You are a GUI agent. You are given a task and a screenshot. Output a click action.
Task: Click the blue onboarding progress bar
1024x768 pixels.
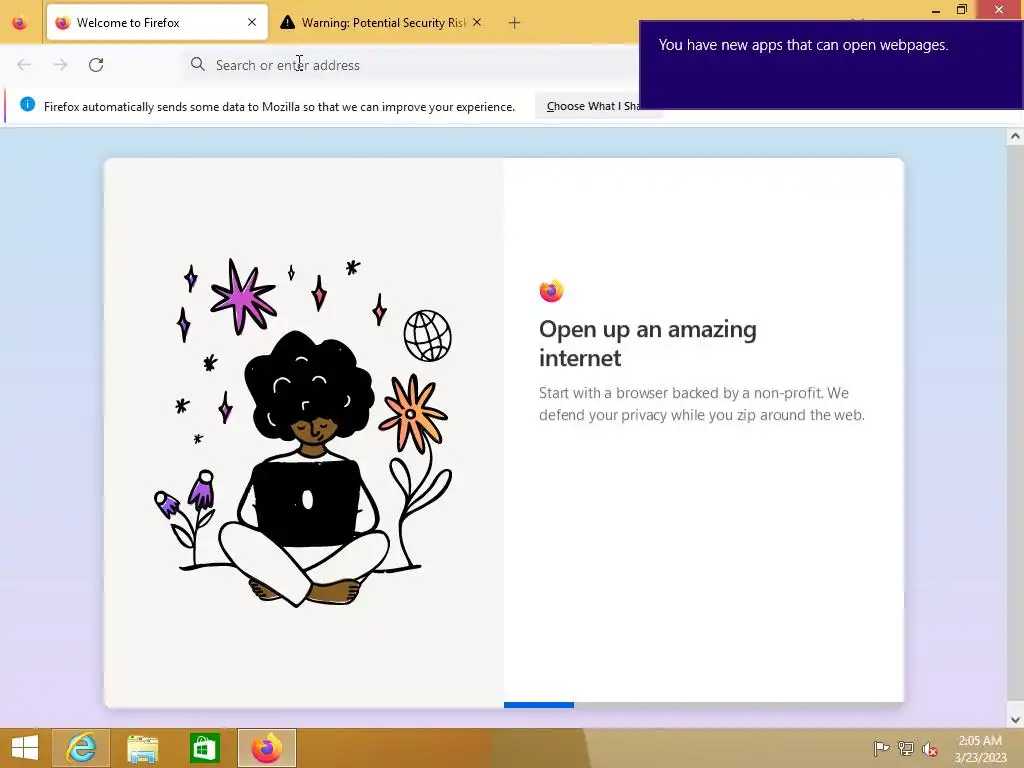pos(539,705)
